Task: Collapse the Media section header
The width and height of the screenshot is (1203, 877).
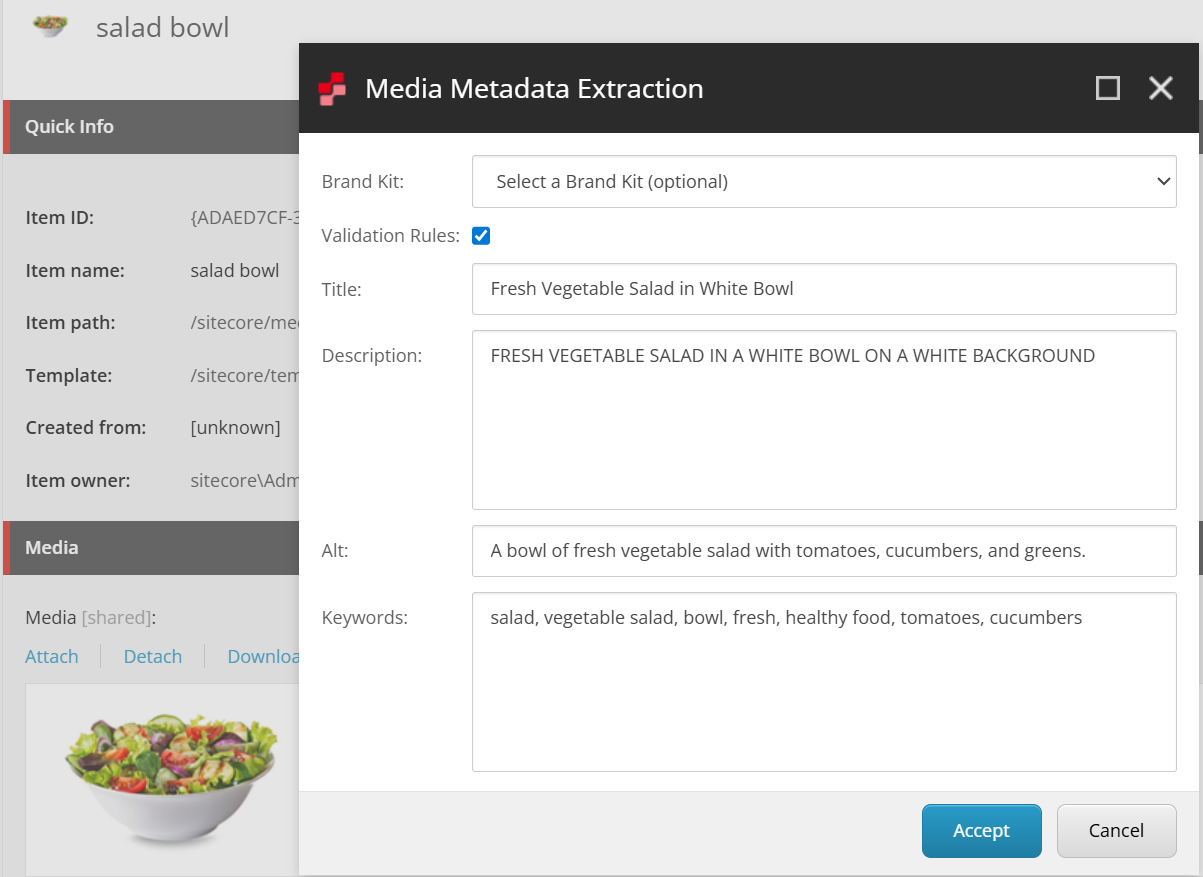Action: point(150,548)
